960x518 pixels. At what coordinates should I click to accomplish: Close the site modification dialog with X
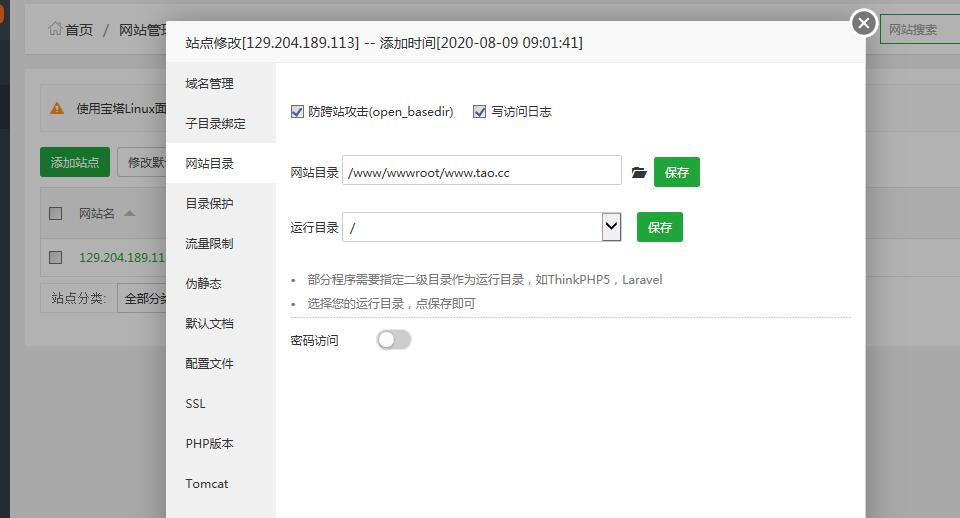click(x=864, y=23)
